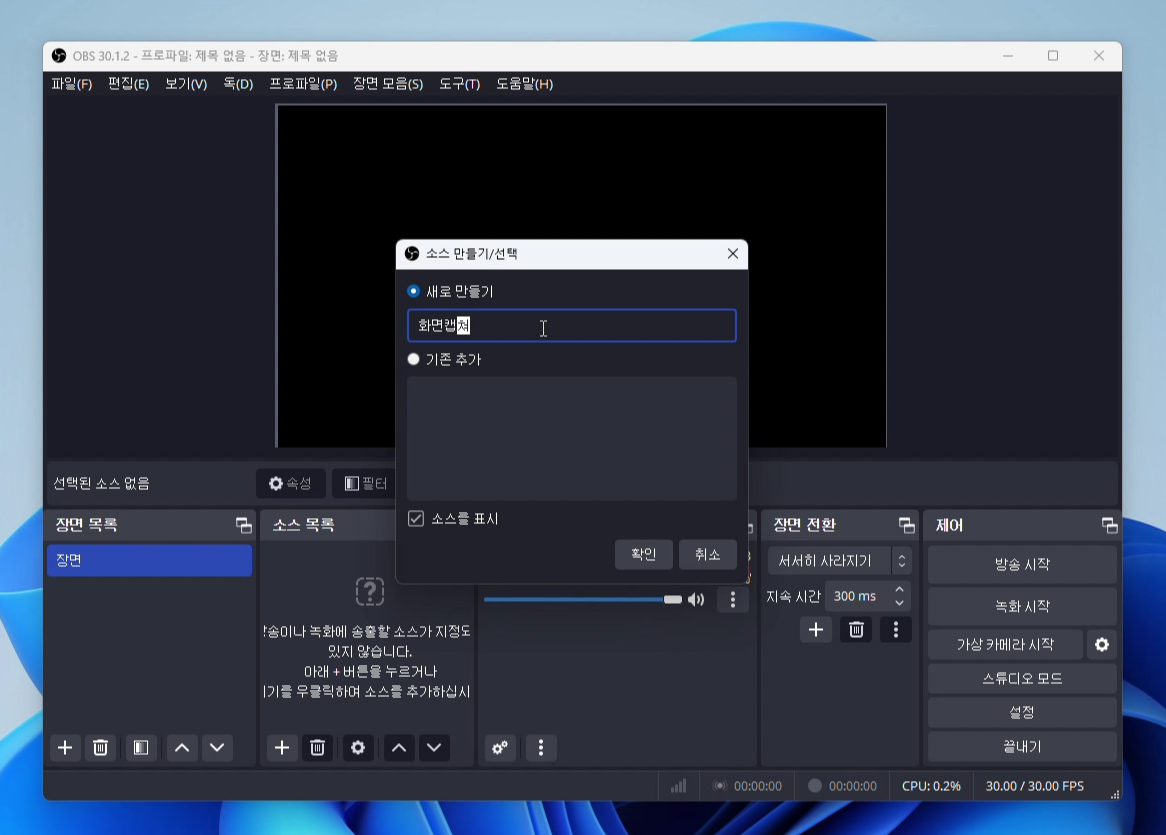Click 방송 시작 button
Image resolution: width=1166 pixels, height=835 pixels.
coord(1022,564)
